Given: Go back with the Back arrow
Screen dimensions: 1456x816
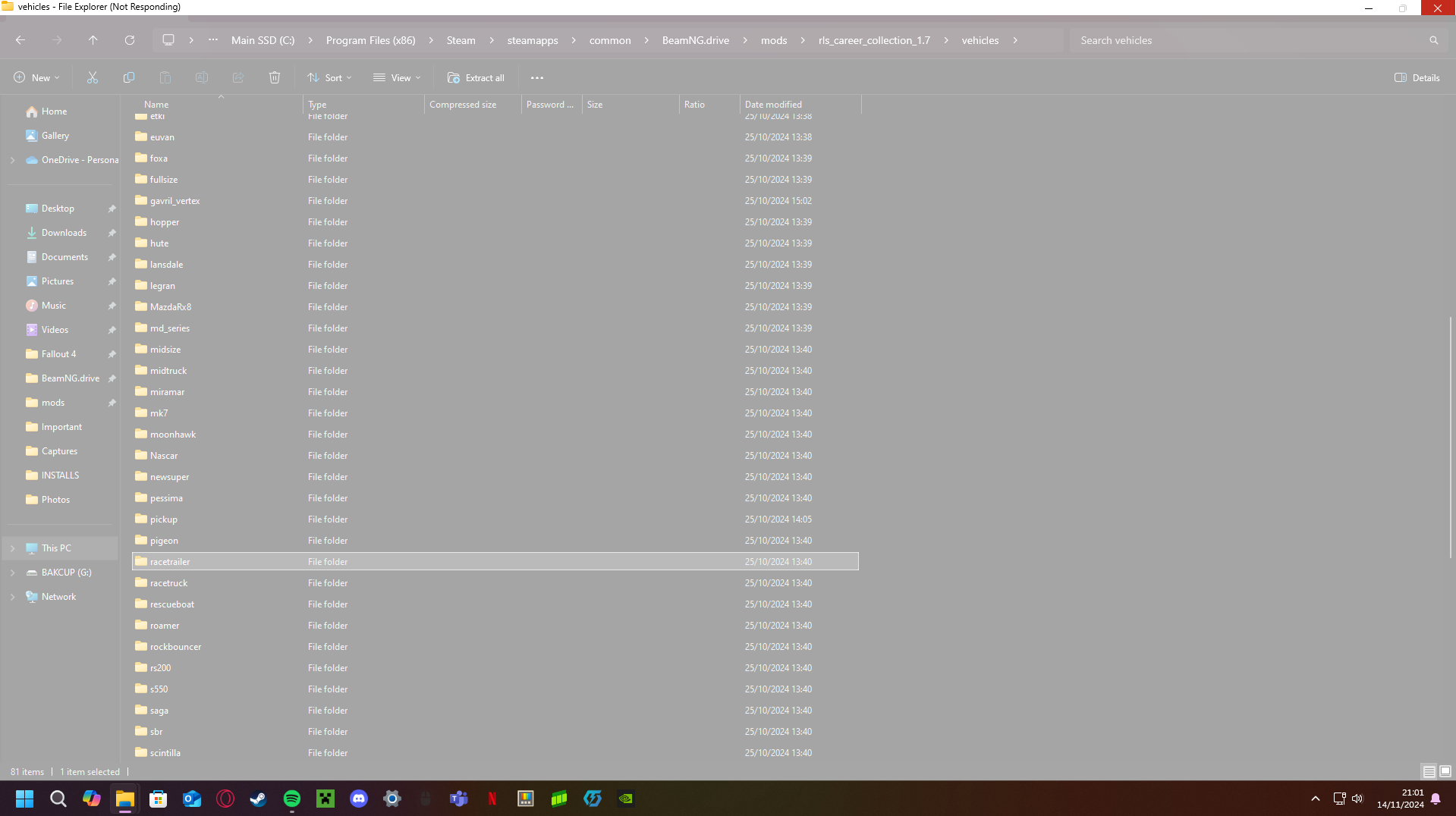Looking at the screenshot, I should 20,40.
